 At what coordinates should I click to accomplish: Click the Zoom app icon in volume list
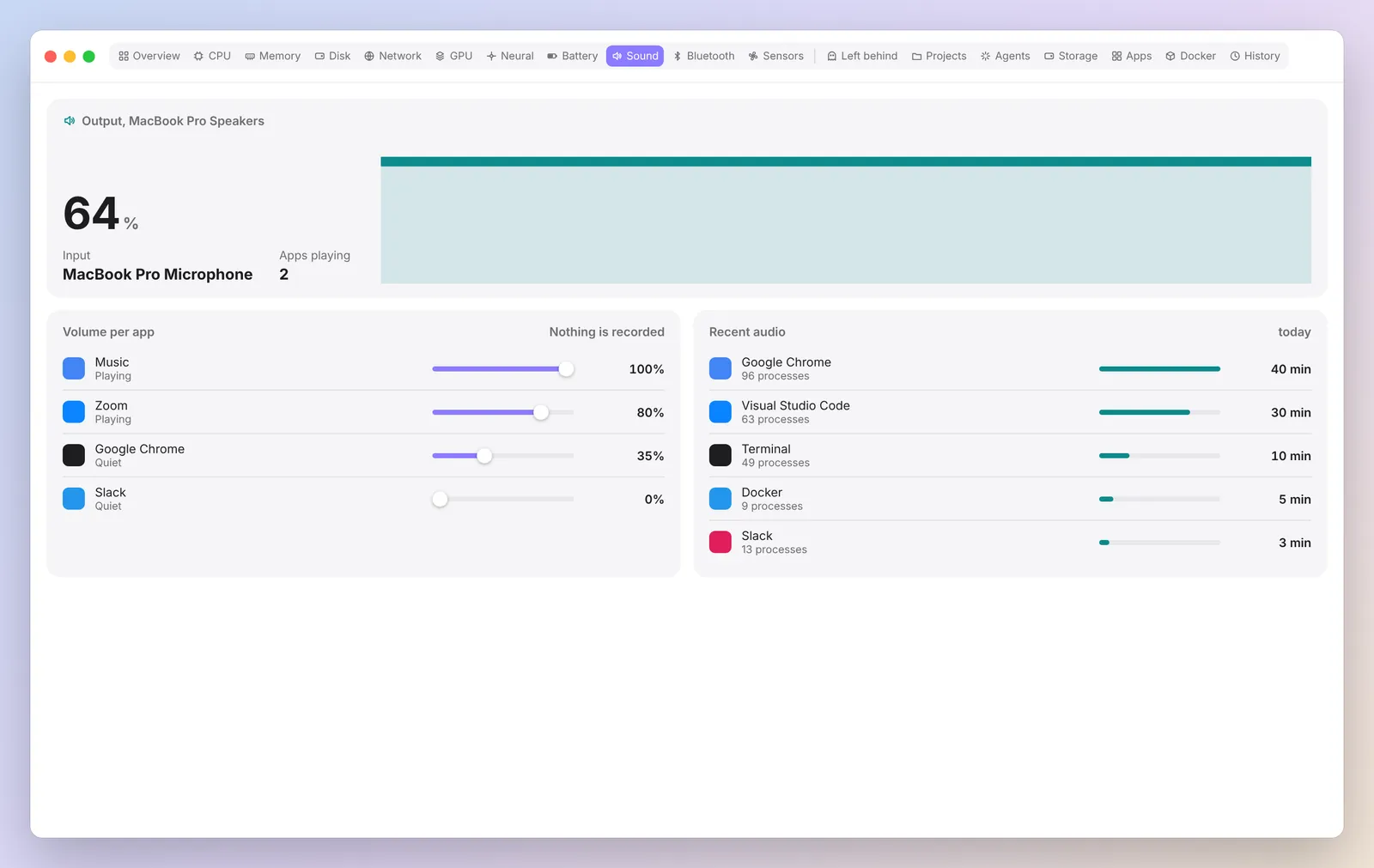coord(74,412)
